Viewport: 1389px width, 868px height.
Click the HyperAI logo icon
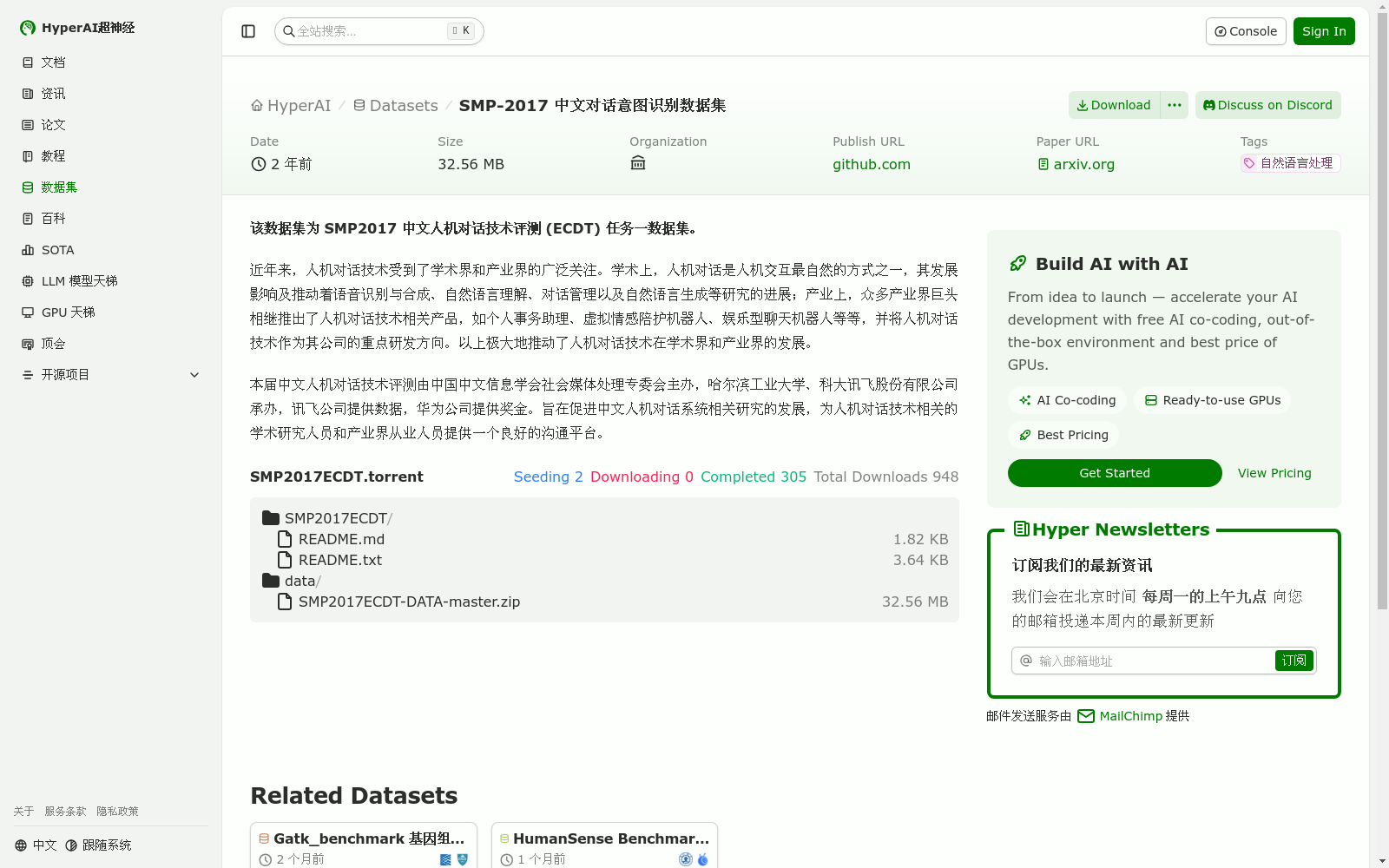[28, 28]
